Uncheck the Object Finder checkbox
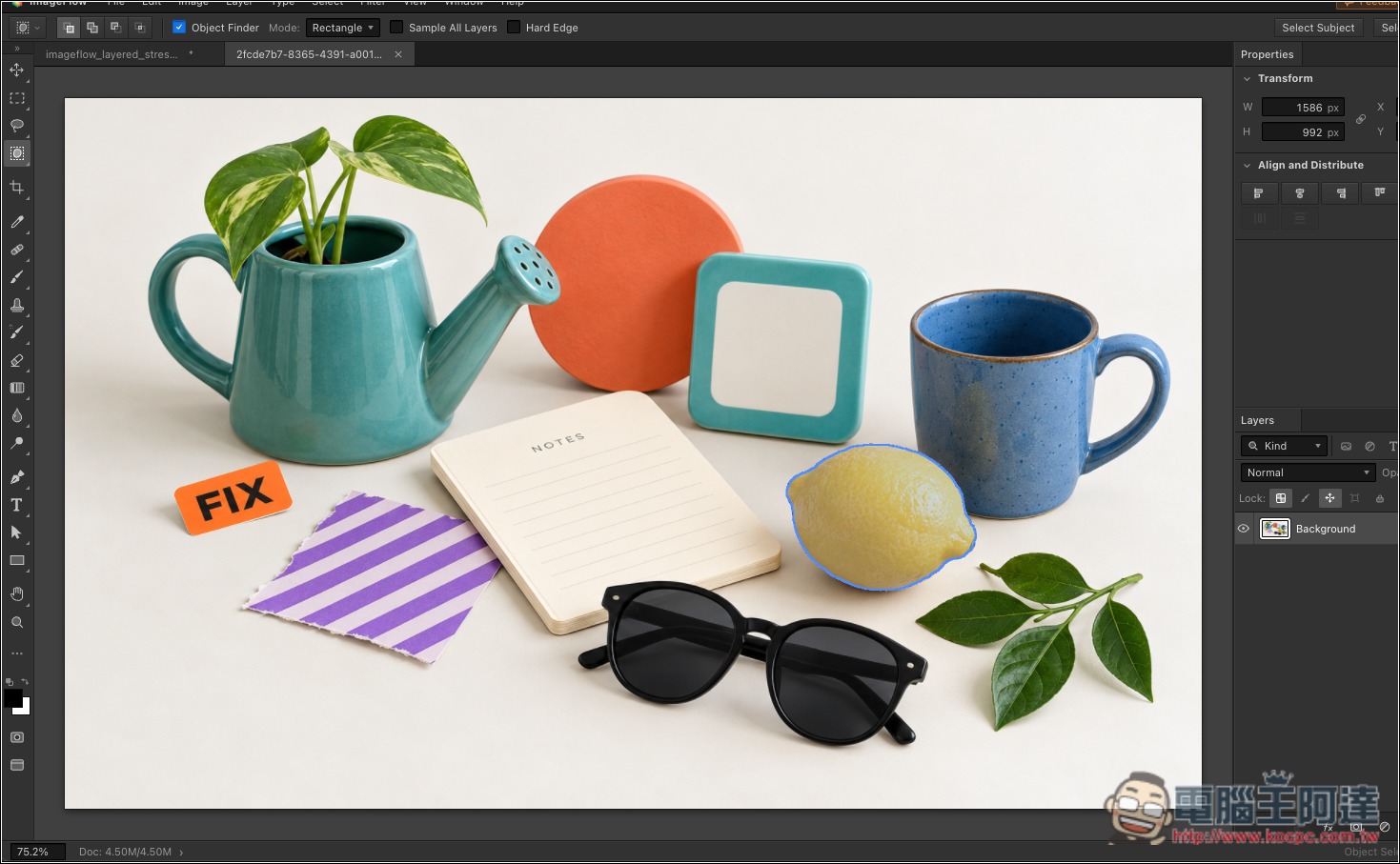This screenshot has width=1400, height=864. pos(179,28)
